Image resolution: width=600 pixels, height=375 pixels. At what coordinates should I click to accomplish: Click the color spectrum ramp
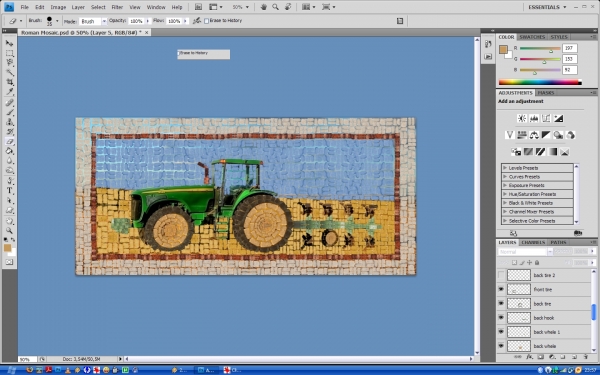(x=540, y=82)
